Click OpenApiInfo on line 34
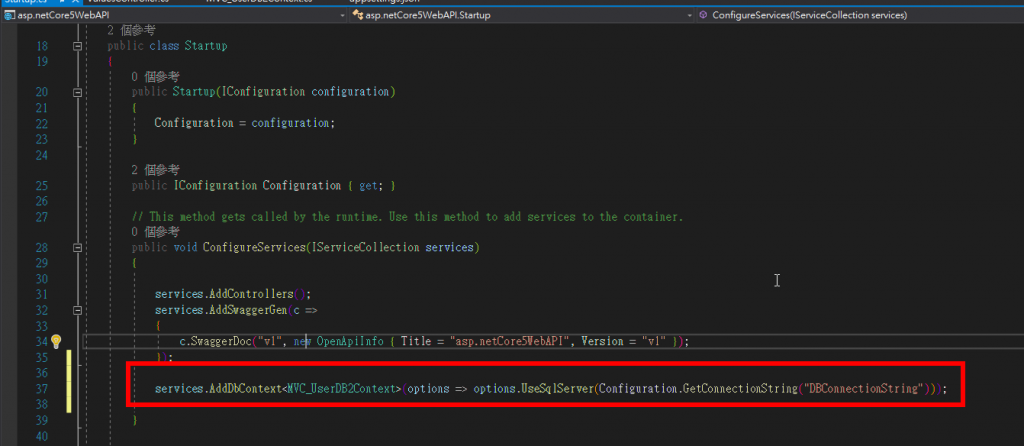Image resolution: width=1024 pixels, height=446 pixels. pyautogui.click(x=349, y=341)
